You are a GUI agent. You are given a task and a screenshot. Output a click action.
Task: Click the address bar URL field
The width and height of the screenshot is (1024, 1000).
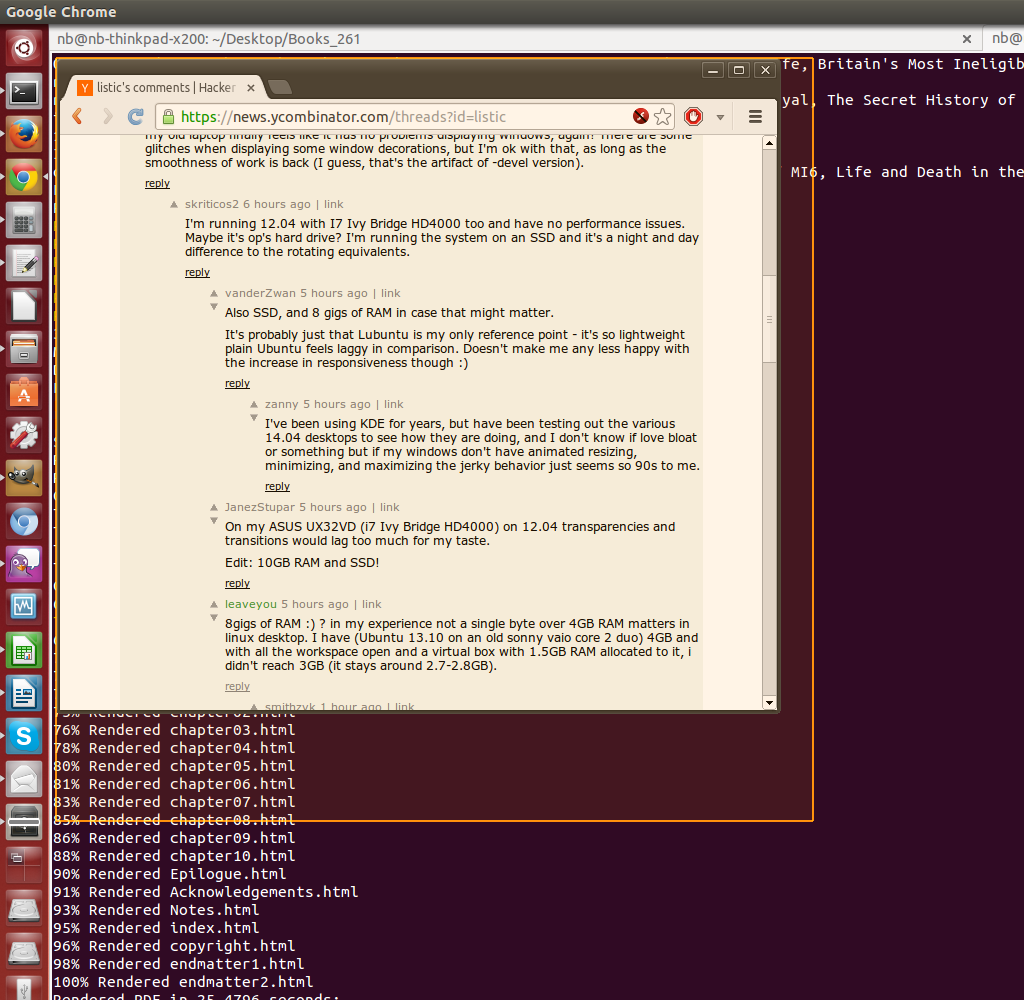400,117
